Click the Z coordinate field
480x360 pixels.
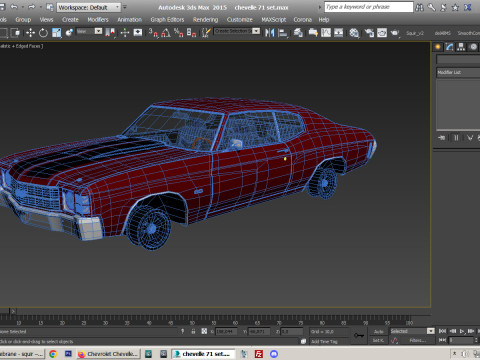click(x=292, y=332)
